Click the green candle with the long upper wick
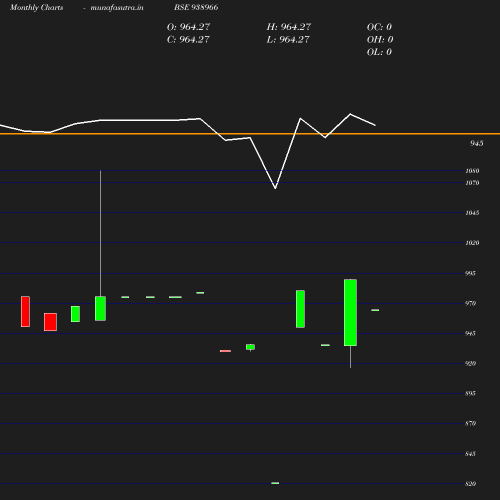 [x=100, y=308]
